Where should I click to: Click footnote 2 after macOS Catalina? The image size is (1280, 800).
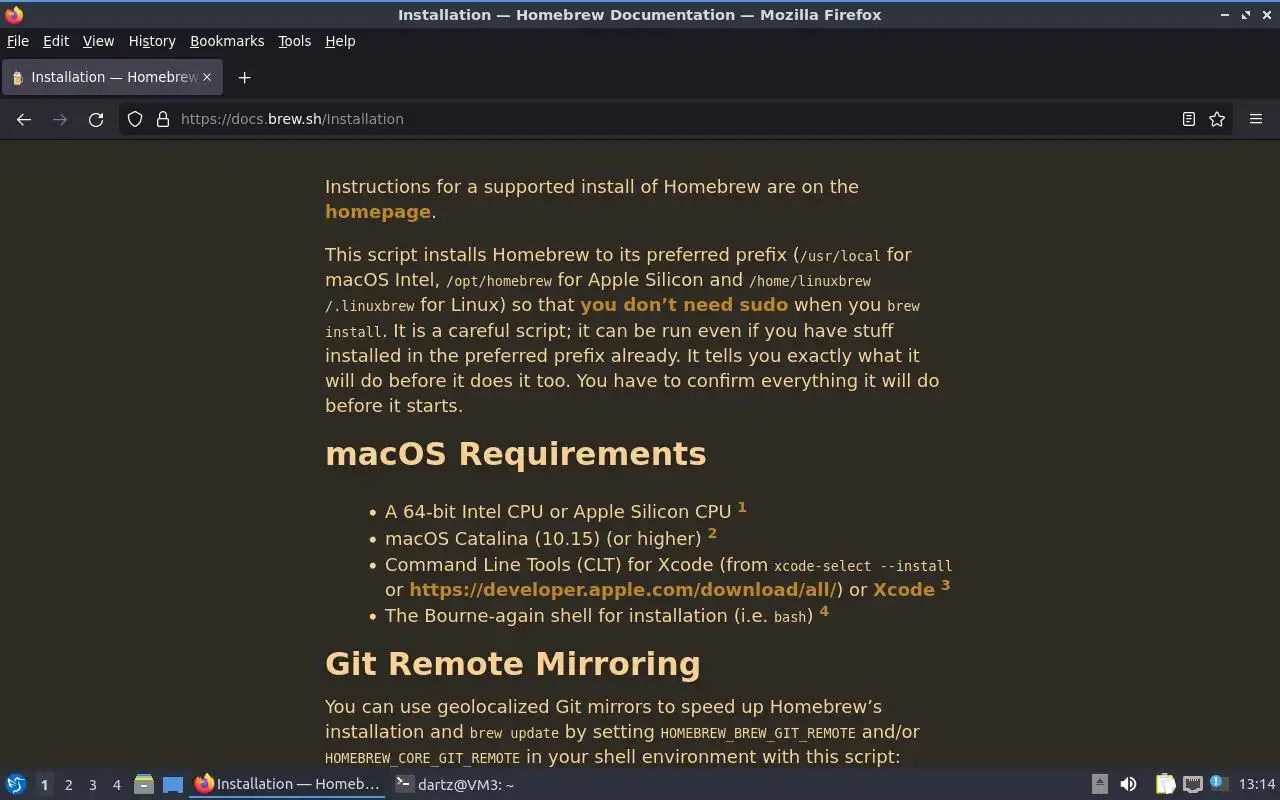tap(712, 533)
